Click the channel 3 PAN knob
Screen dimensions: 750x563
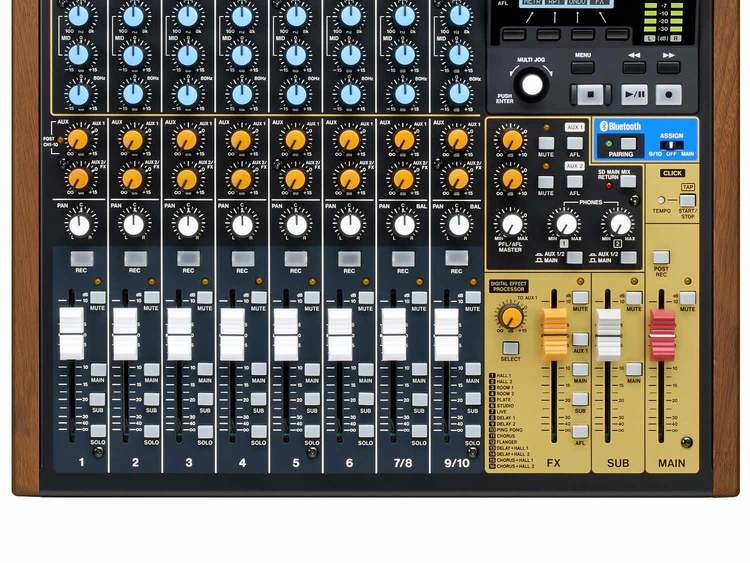pyautogui.click(x=188, y=225)
